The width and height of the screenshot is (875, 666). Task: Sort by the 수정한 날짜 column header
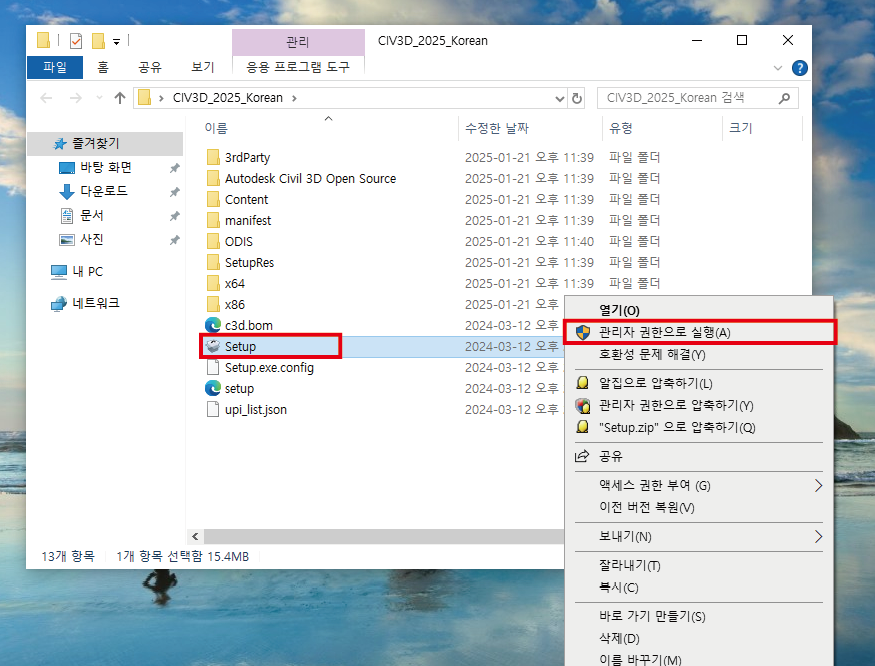pos(497,128)
